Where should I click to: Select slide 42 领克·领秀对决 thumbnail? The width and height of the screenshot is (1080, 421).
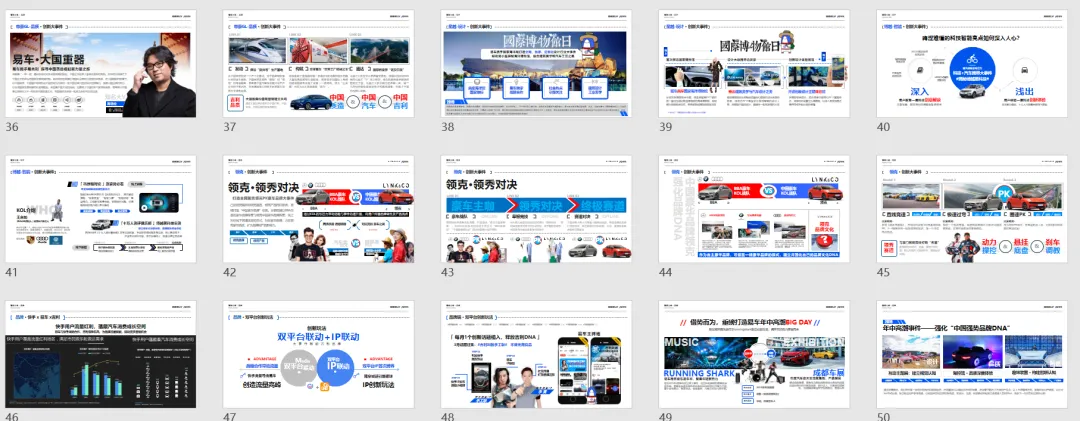tap(318, 209)
